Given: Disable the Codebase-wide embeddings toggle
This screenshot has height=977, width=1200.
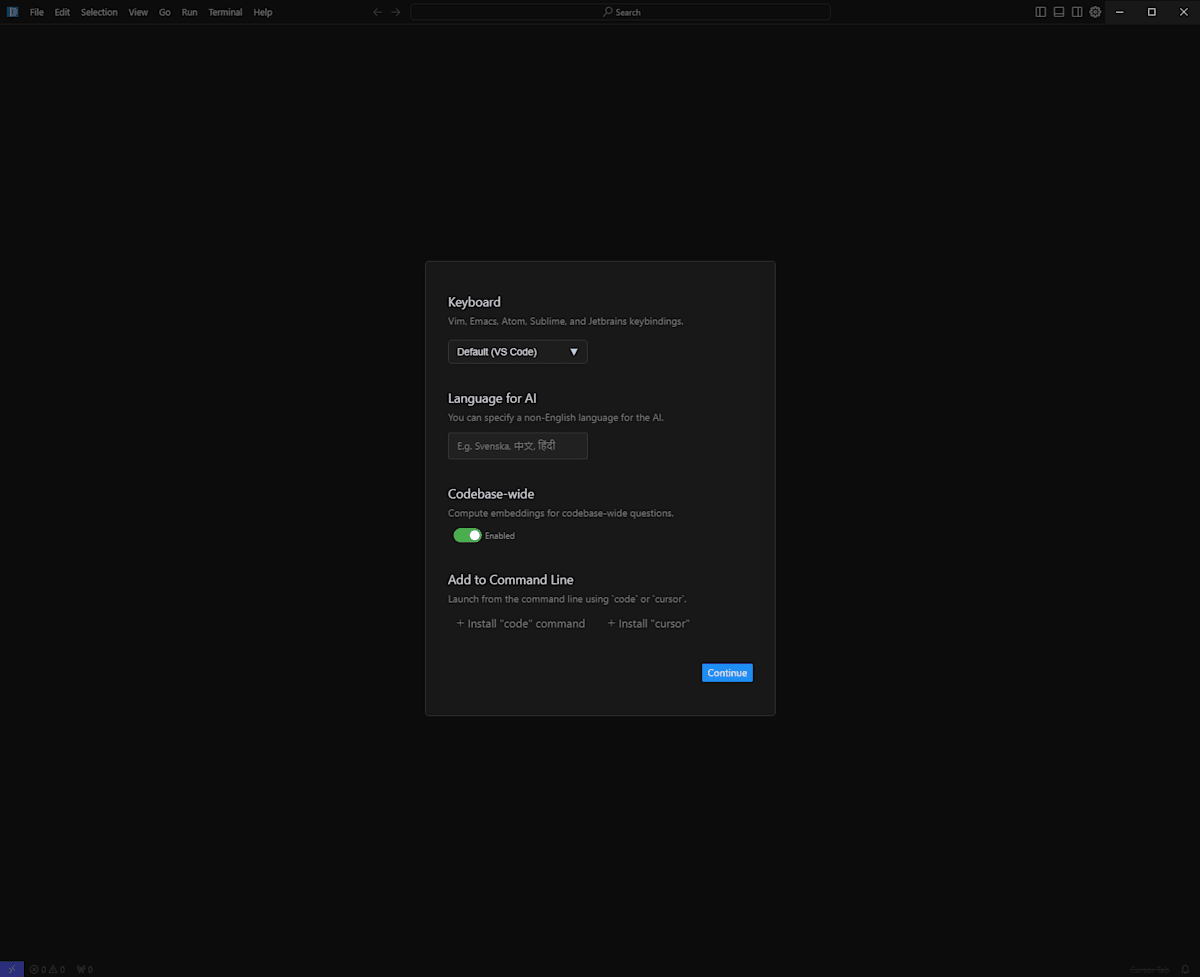Looking at the screenshot, I should pyautogui.click(x=467, y=535).
